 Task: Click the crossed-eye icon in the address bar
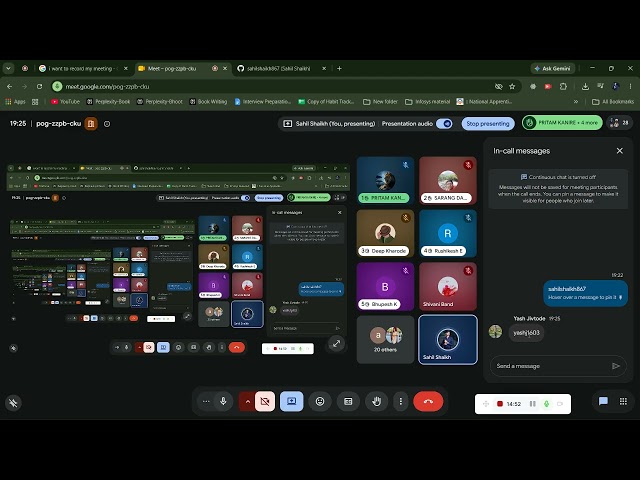point(498,87)
